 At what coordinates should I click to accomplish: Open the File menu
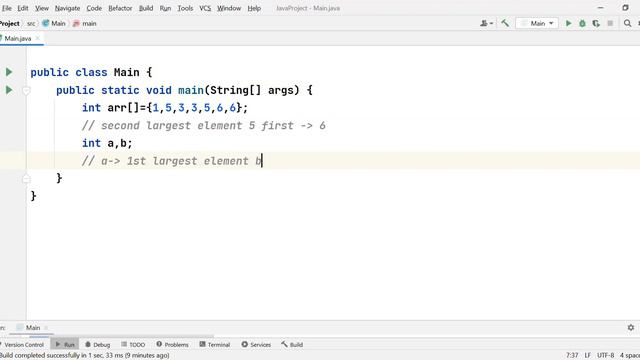pyautogui.click(x=7, y=8)
